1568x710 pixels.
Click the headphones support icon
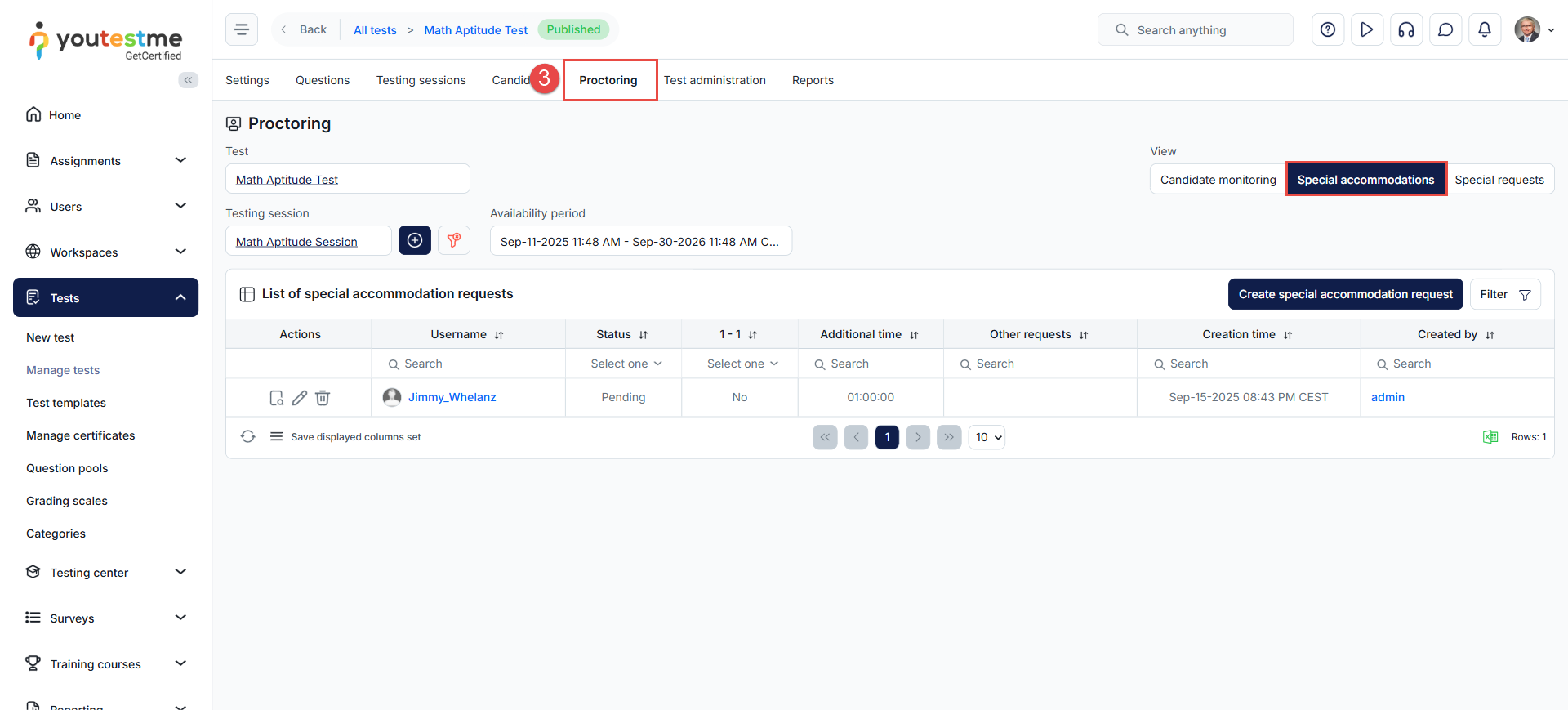1405,30
